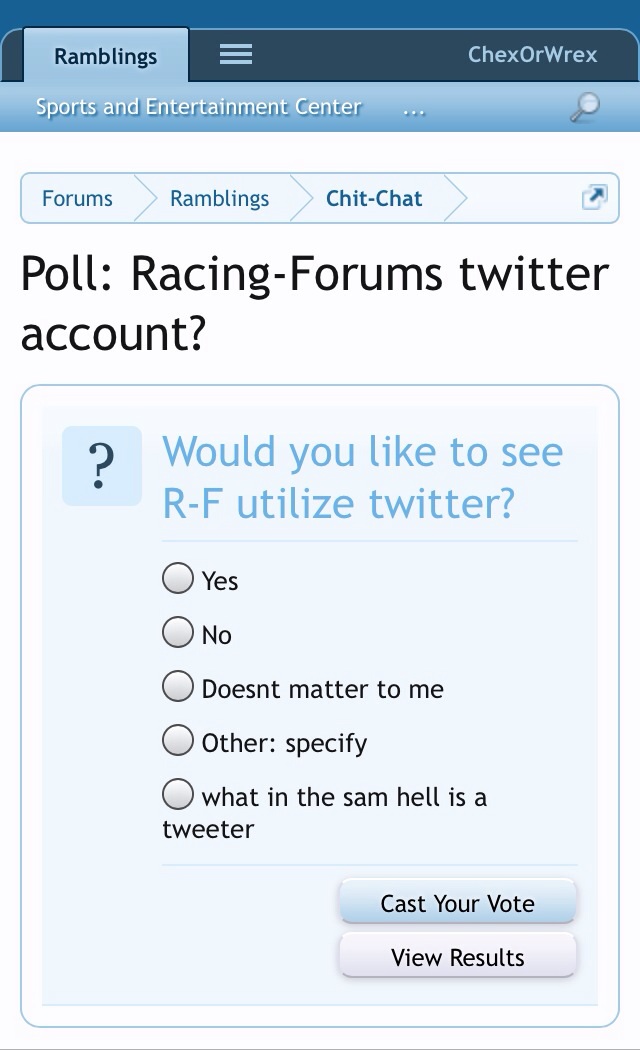Open the Ramblings breadcrumb link

point(219,198)
